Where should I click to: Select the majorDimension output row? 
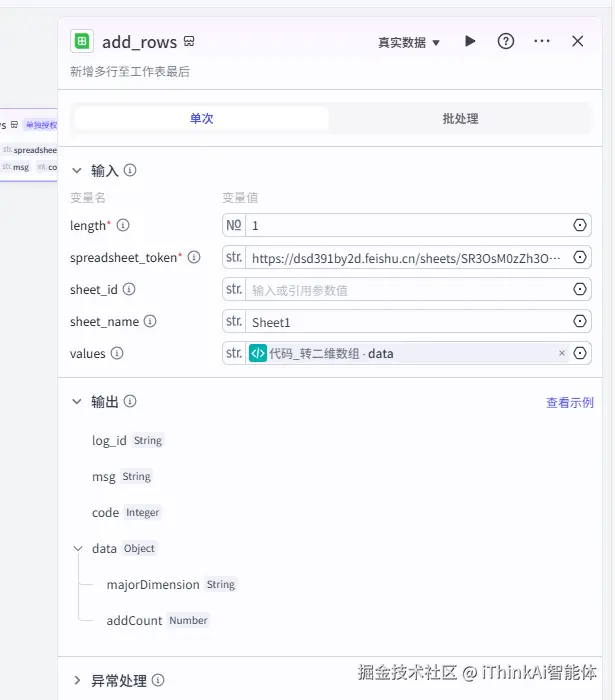tap(171, 584)
